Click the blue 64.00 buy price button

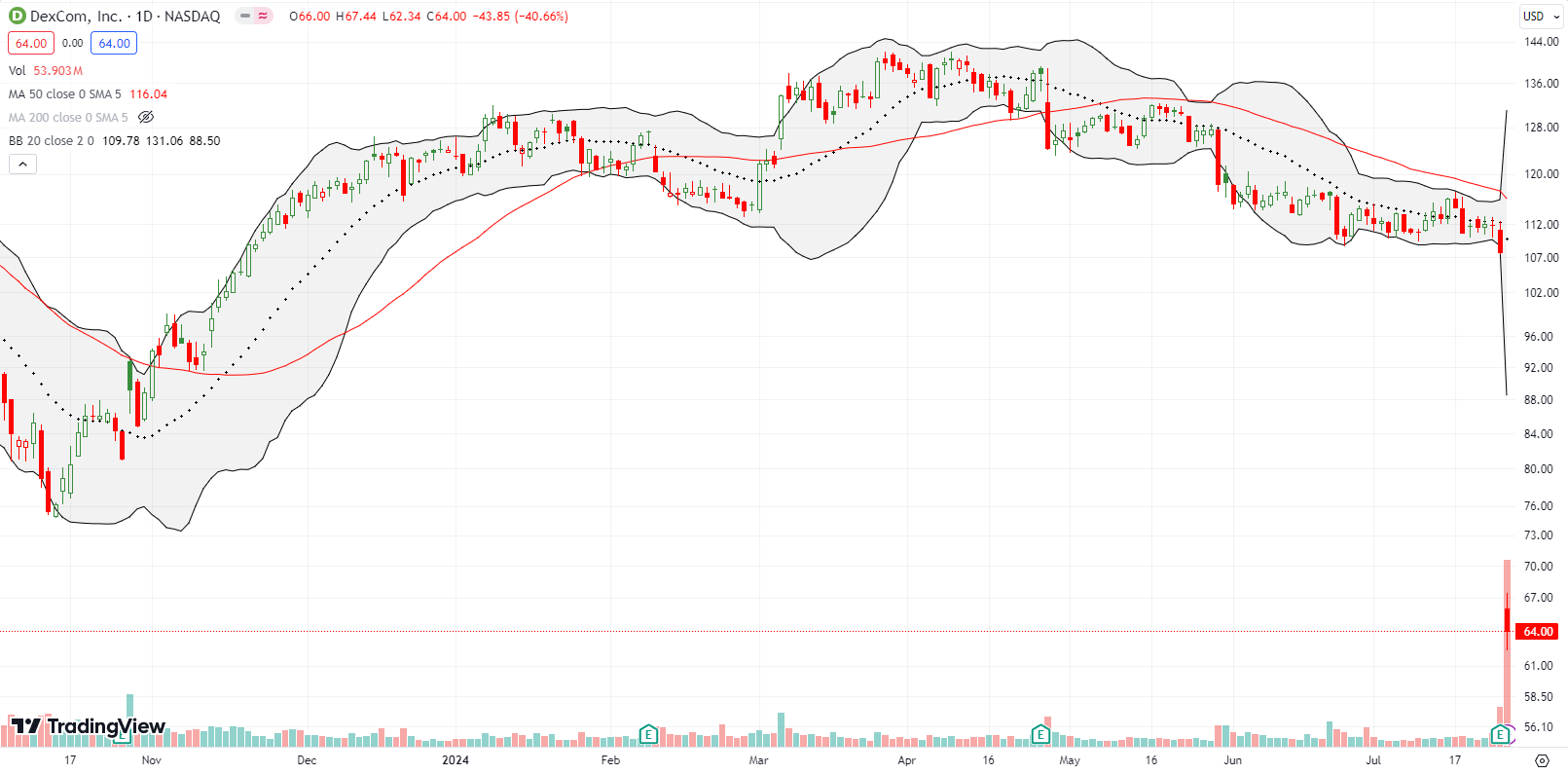[114, 43]
